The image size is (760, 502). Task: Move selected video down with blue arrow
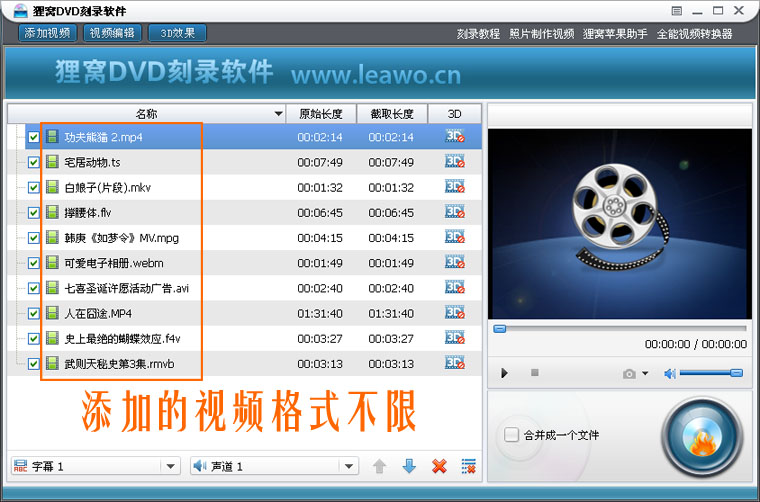(x=409, y=466)
